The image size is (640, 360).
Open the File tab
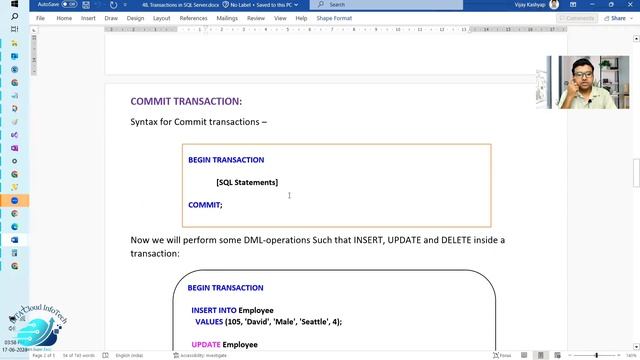click(x=40, y=18)
